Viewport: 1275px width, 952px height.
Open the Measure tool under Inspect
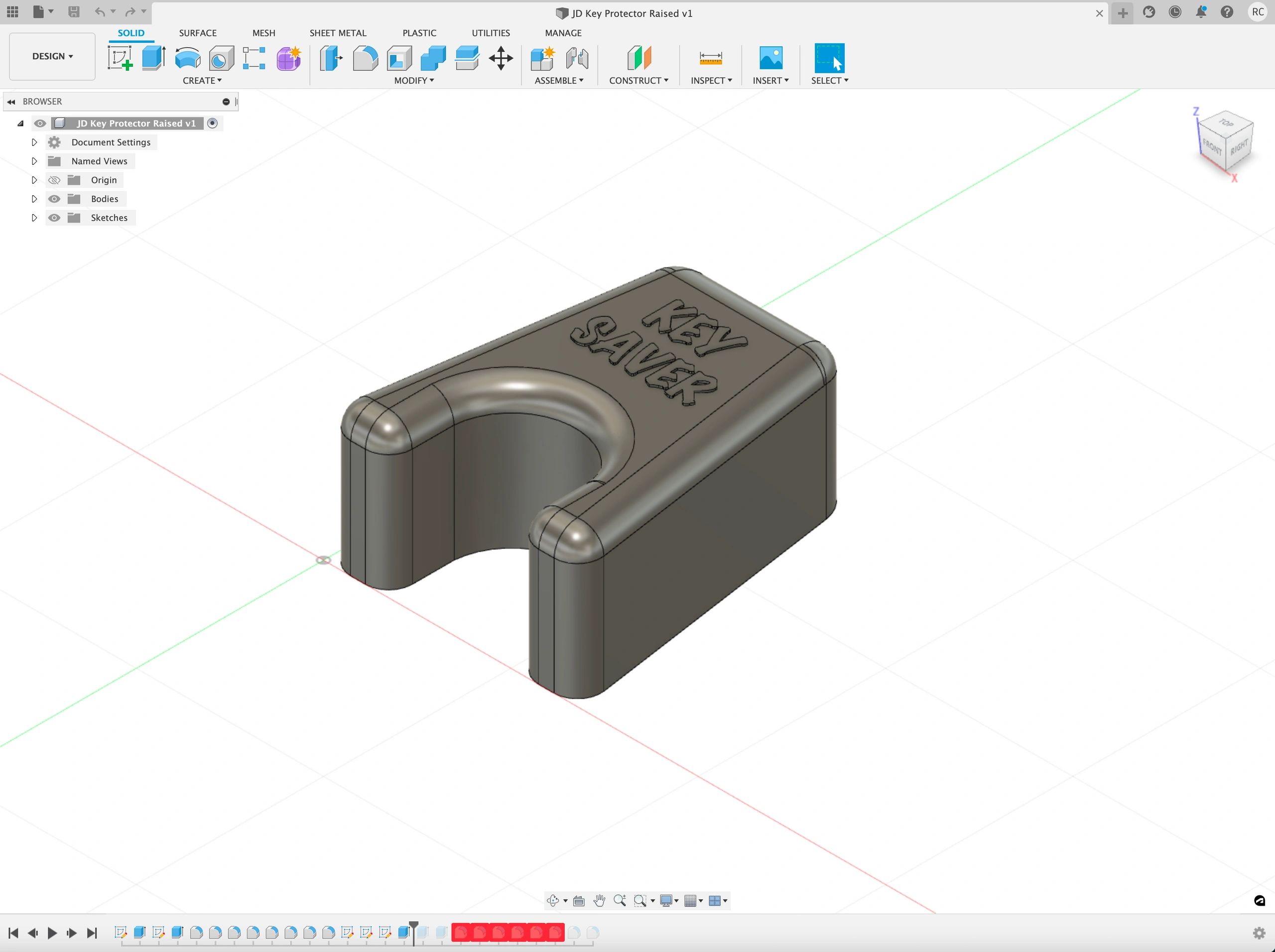pyautogui.click(x=710, y=58)
